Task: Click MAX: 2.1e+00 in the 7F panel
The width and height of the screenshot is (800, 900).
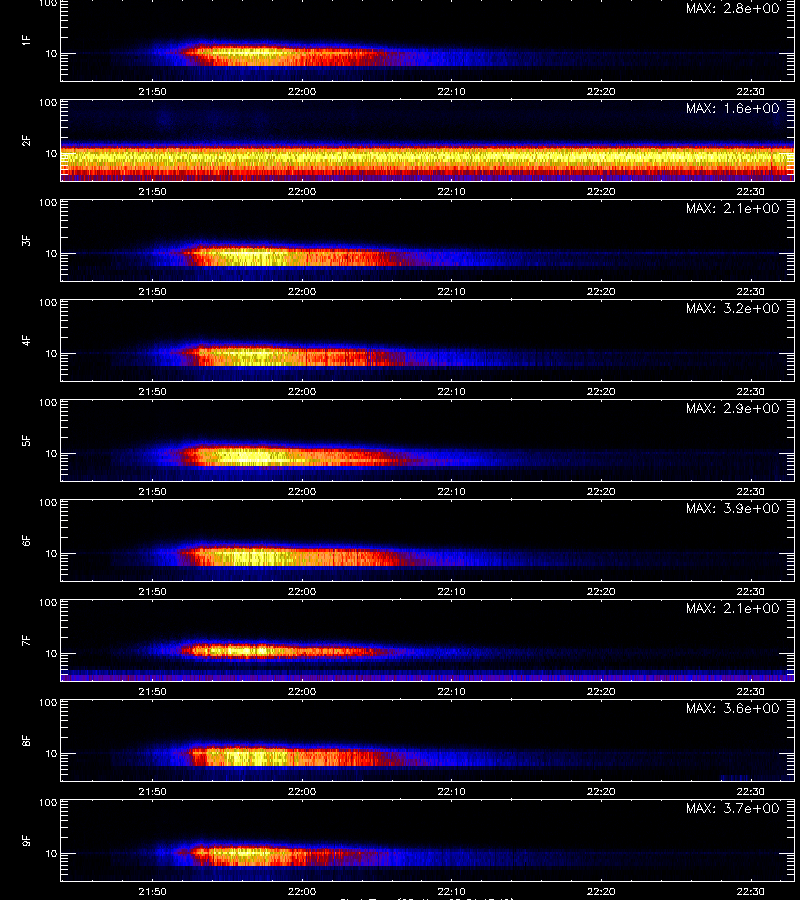Action: click(x=733, y=608)
